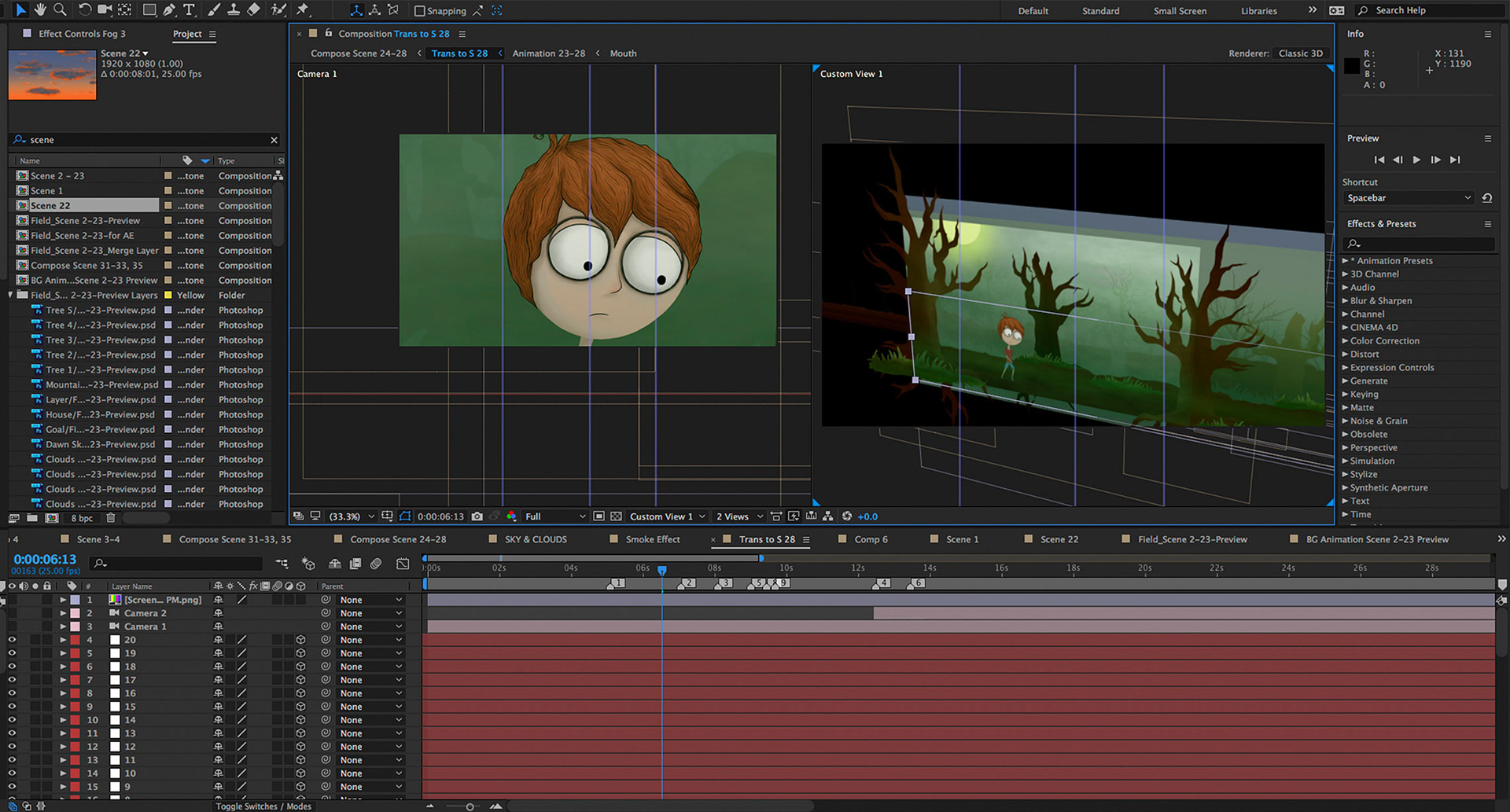
Task: Switch to the Small Screen workspace
Action: (1180, 11)
